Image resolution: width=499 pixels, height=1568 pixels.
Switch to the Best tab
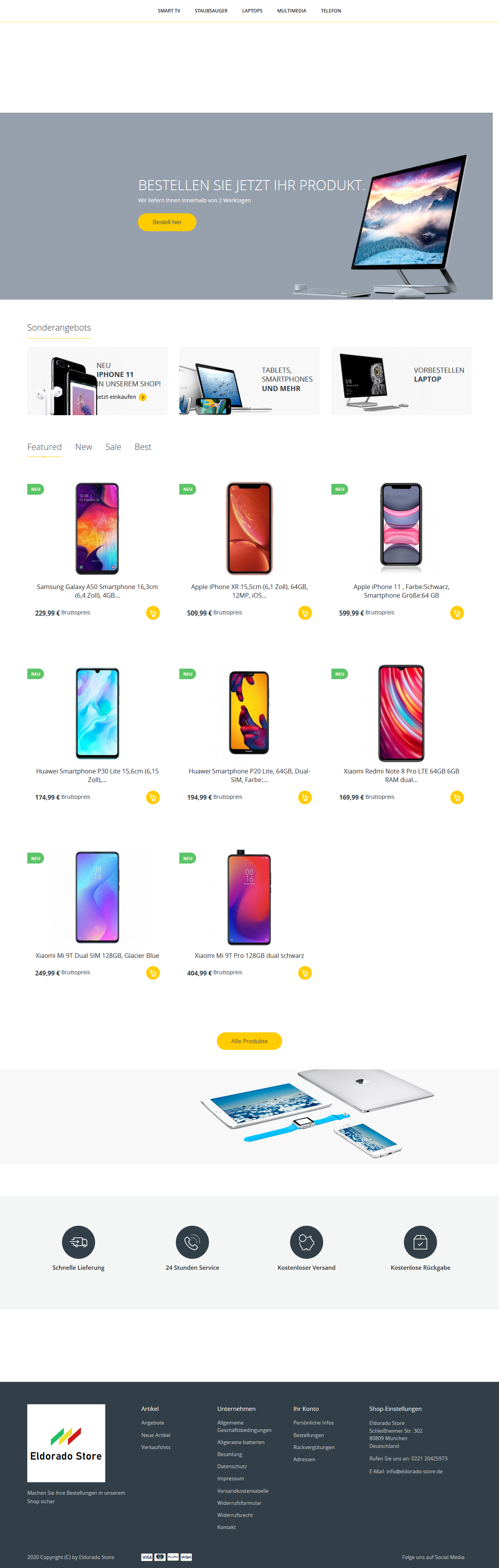point(143,447)
